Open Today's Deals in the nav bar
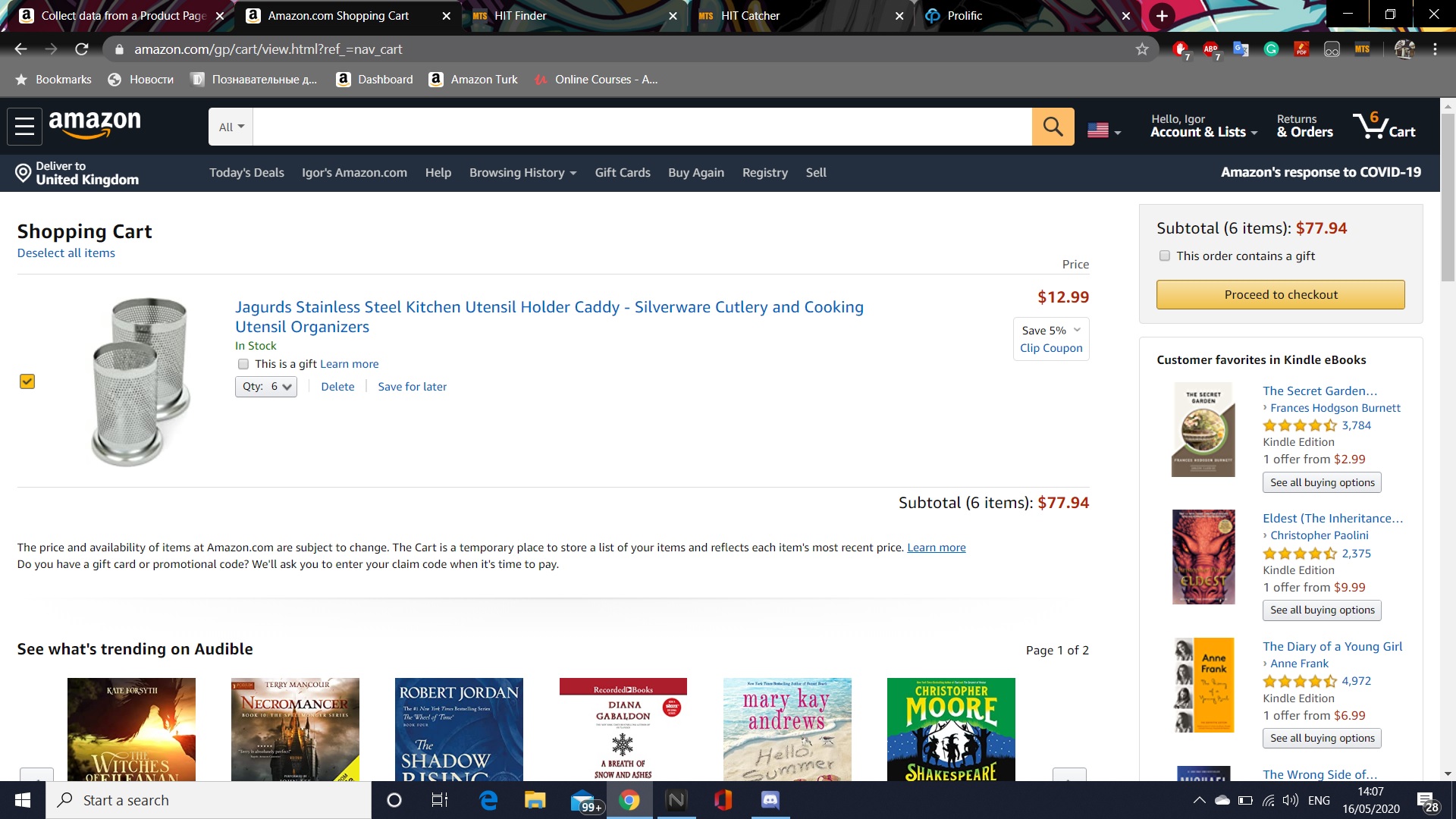This screenshot has width=1456, height=819. pyautogui.click(x=246, y=173)
